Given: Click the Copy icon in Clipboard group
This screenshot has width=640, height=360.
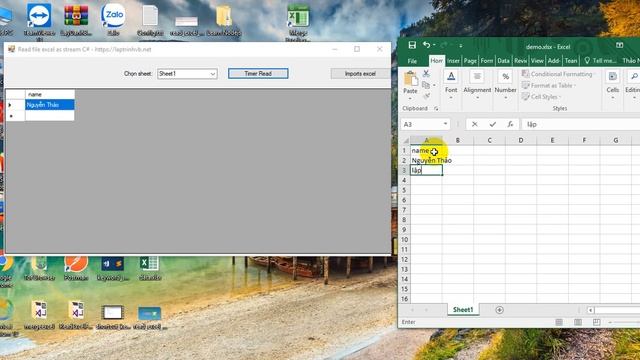Looking at the screenshot, I should click(x=426, y=85).
